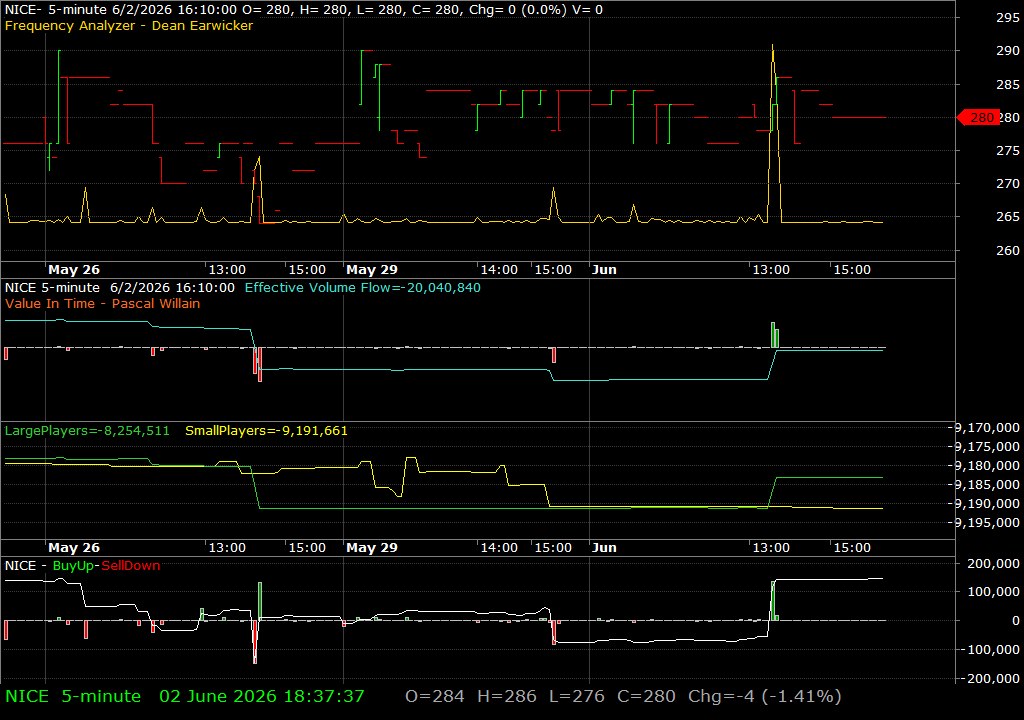Click 'Chg=-4 (-1.41%)' in status bar
This screenshot has height=720, width=1024.
pyautogui.click(x=765, y=696)
